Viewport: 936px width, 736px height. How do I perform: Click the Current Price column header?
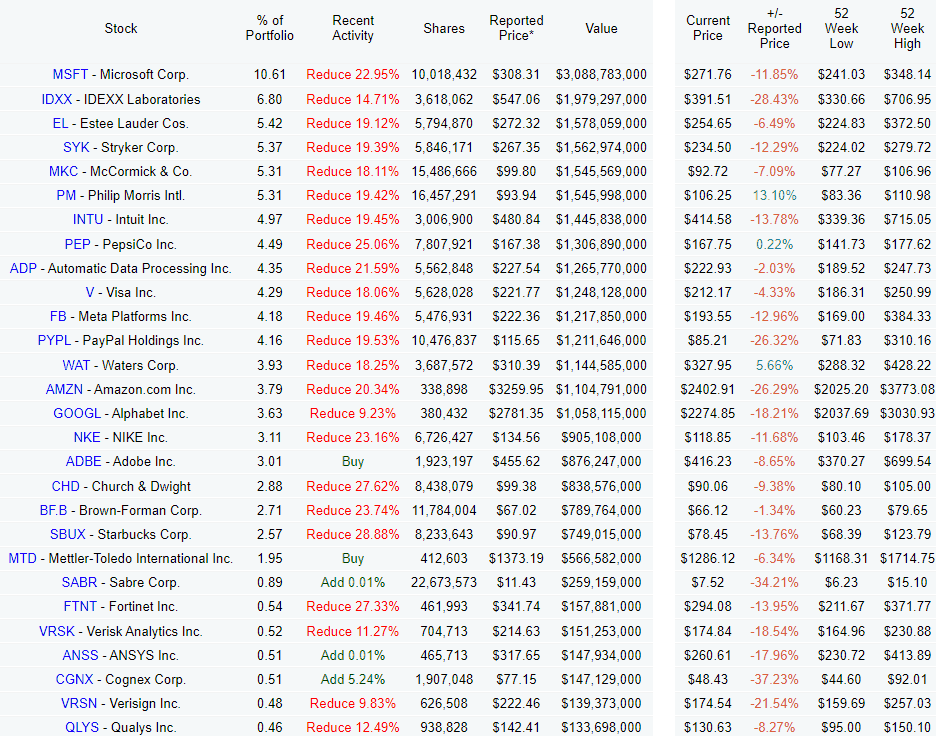pyautogui.click(x=708, y=28)
